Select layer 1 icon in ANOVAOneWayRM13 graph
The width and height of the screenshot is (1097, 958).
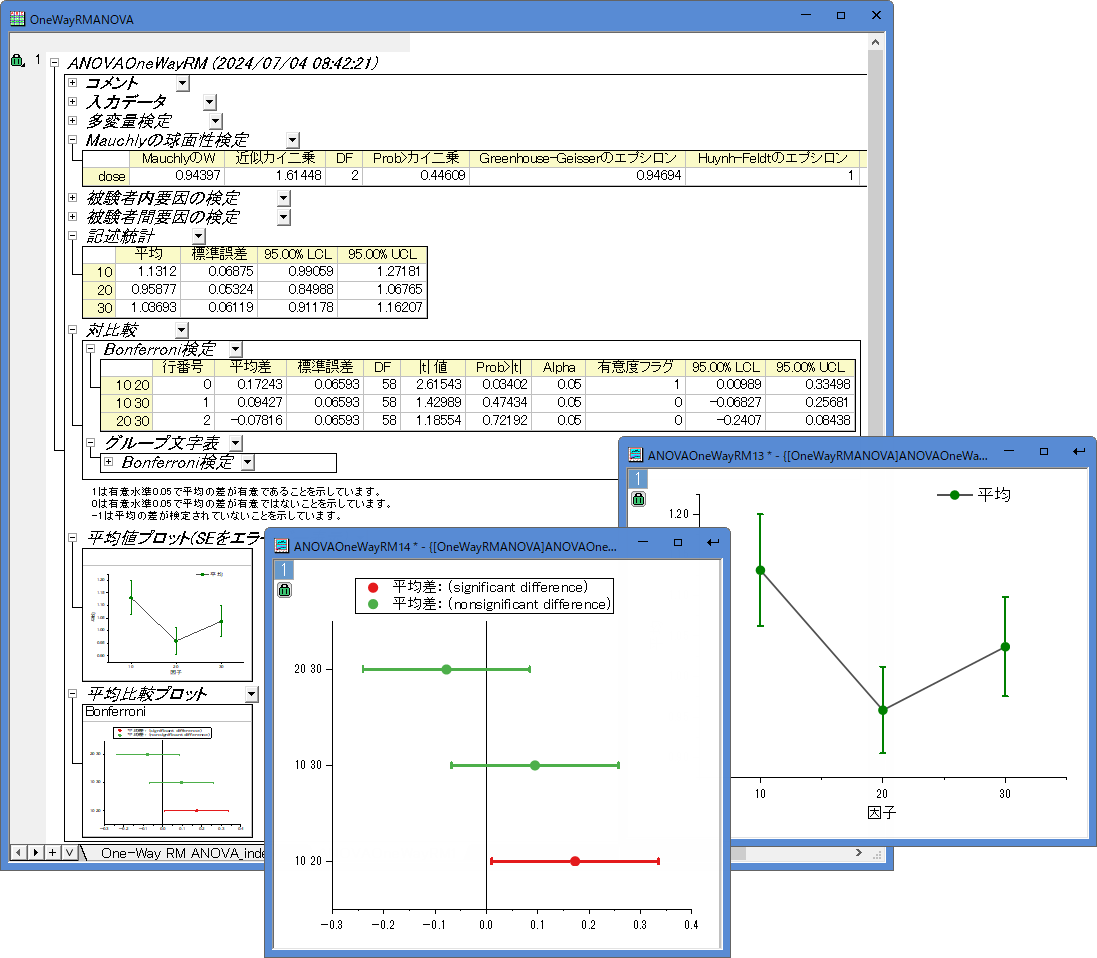[638, 478]
